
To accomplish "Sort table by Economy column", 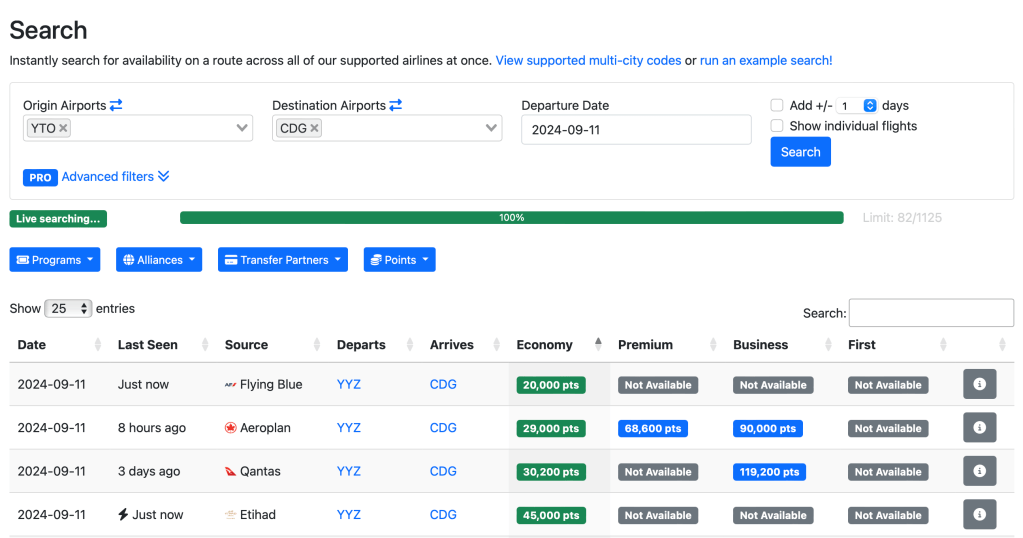I will point(545,345).
